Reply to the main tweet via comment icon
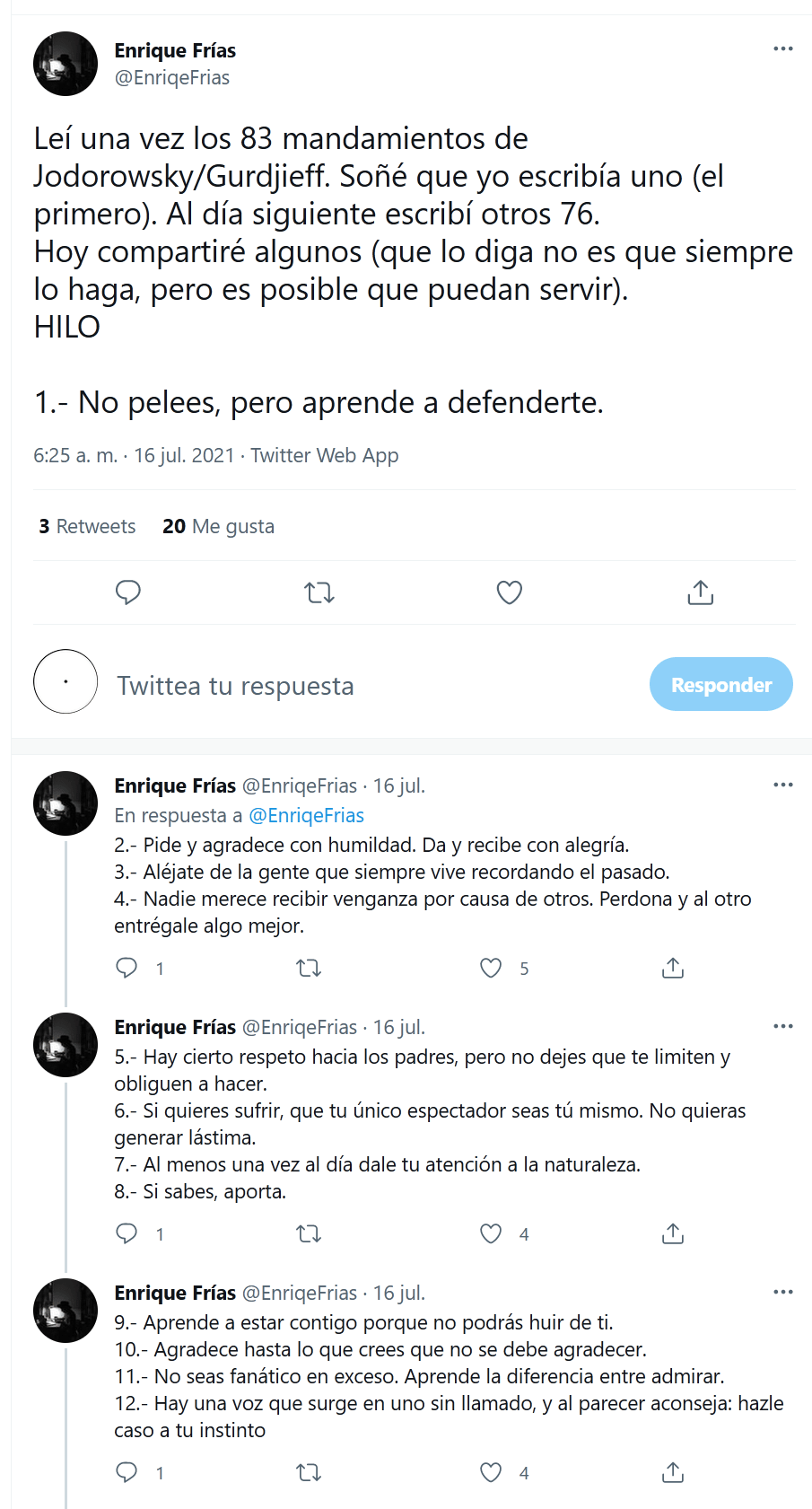Image resolution: width=812 pixels, height=1509 pixels. [x=128, y=592]
